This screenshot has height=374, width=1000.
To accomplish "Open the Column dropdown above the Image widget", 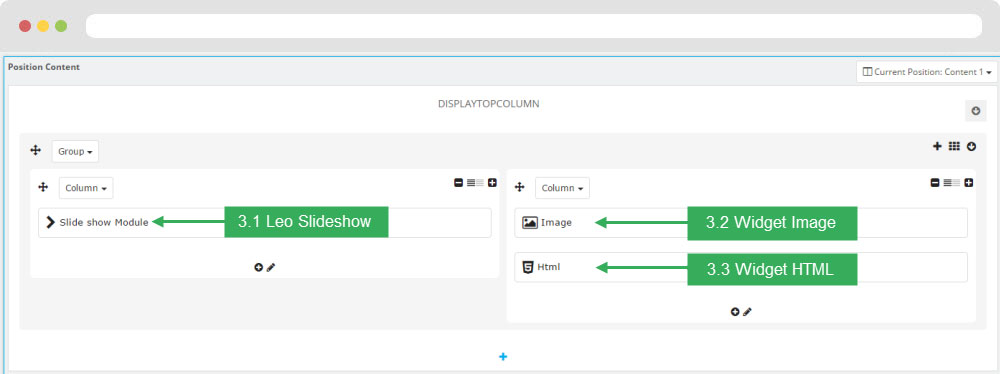I will tap(562, 188).
